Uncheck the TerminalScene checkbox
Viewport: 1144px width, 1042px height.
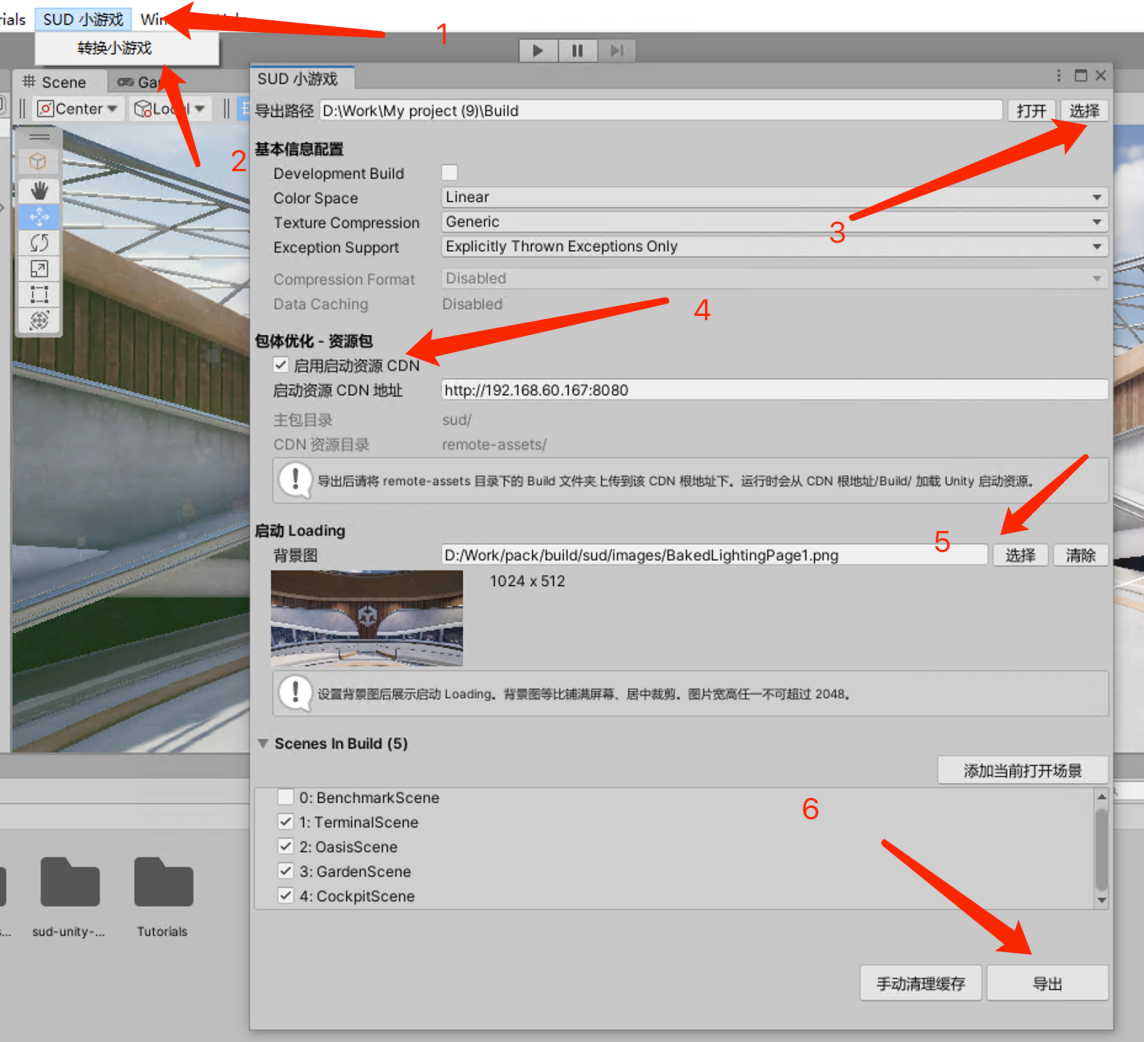click(286, 822)
